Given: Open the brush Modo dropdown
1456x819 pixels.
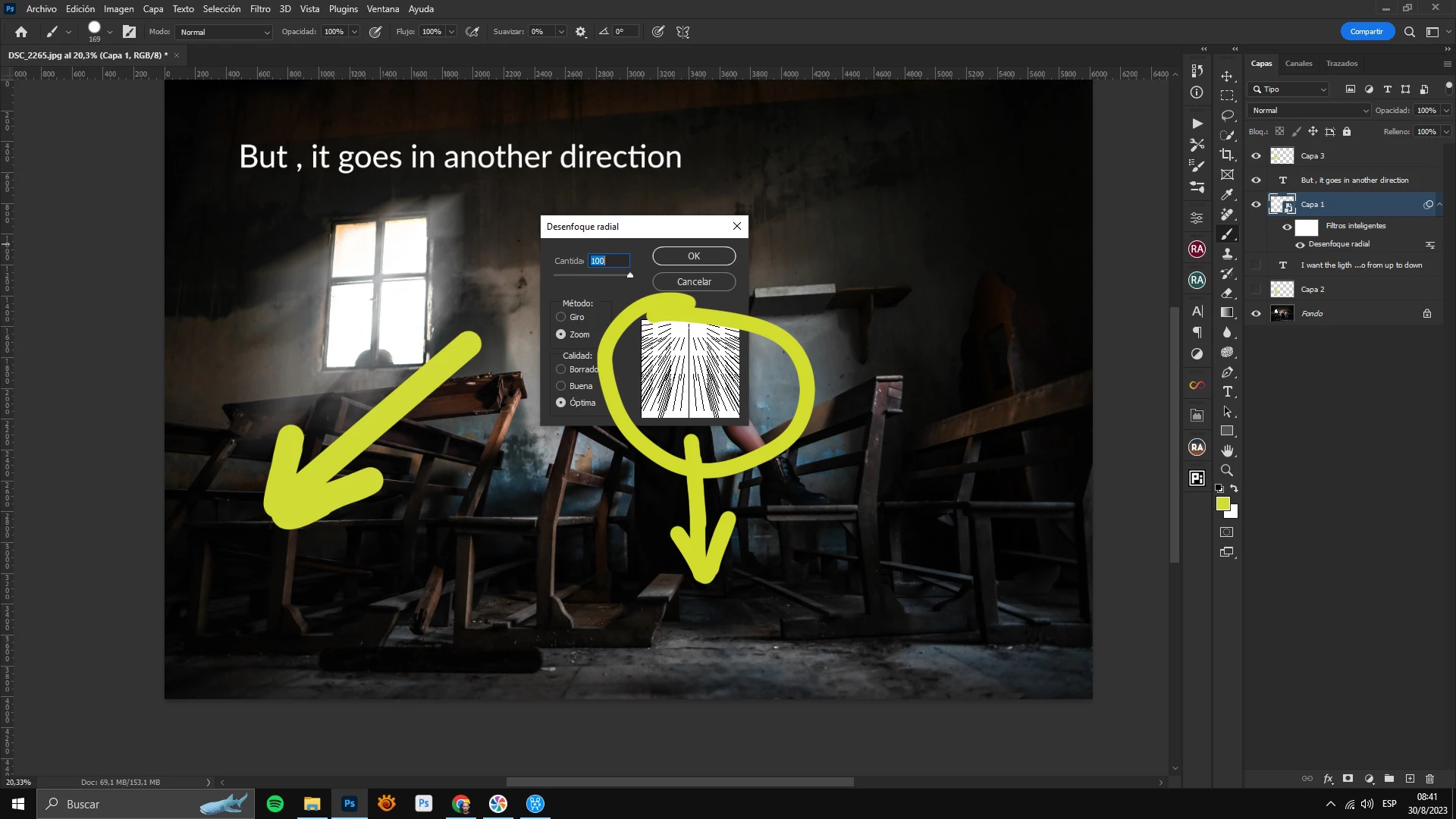Looking at the screenshot, I should click(x=224, y=32).
